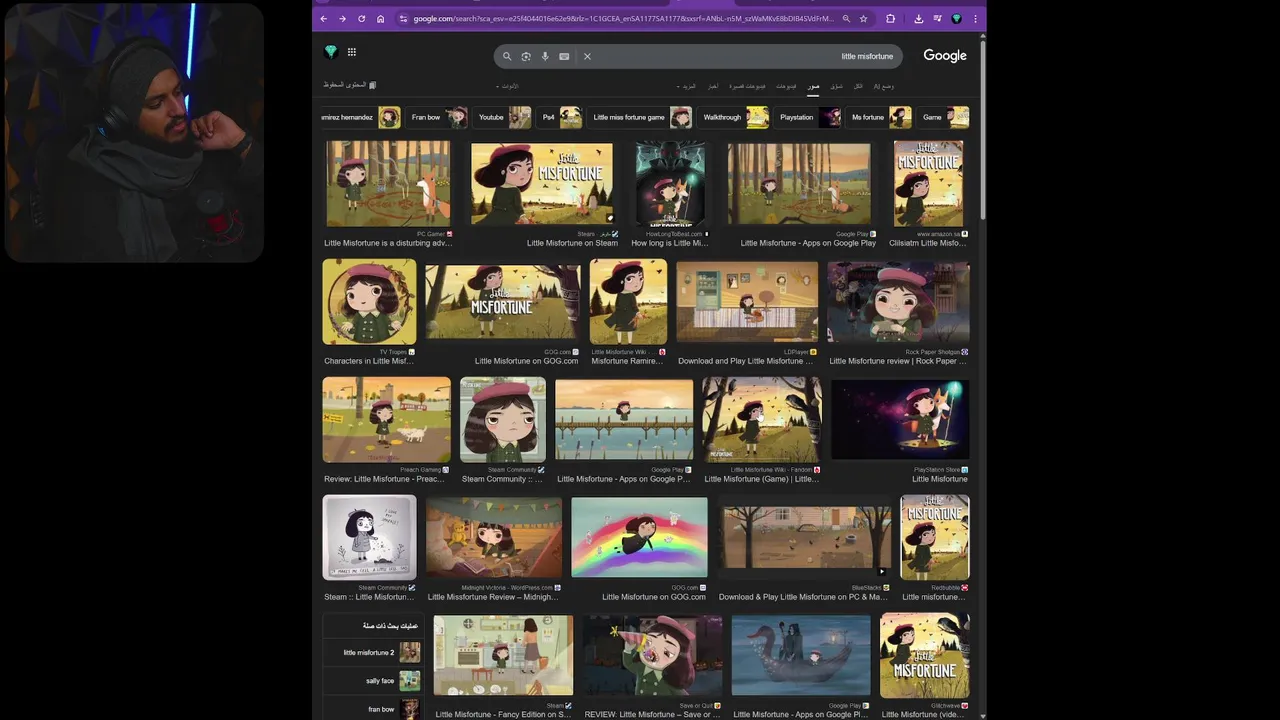1280x720 pixels.
Task: Open the HowLongToBeat image result
Action: pyautogui.click(x=670, y=183)
